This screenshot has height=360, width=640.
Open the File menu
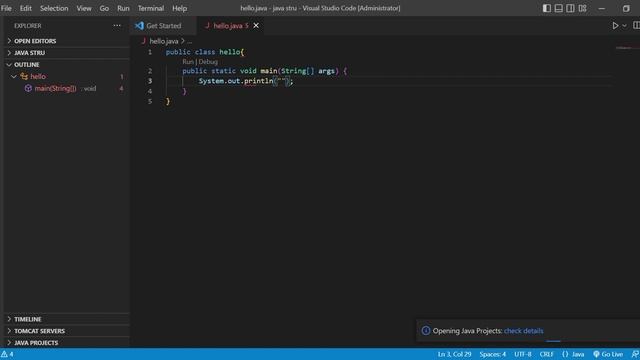(6, 8)
